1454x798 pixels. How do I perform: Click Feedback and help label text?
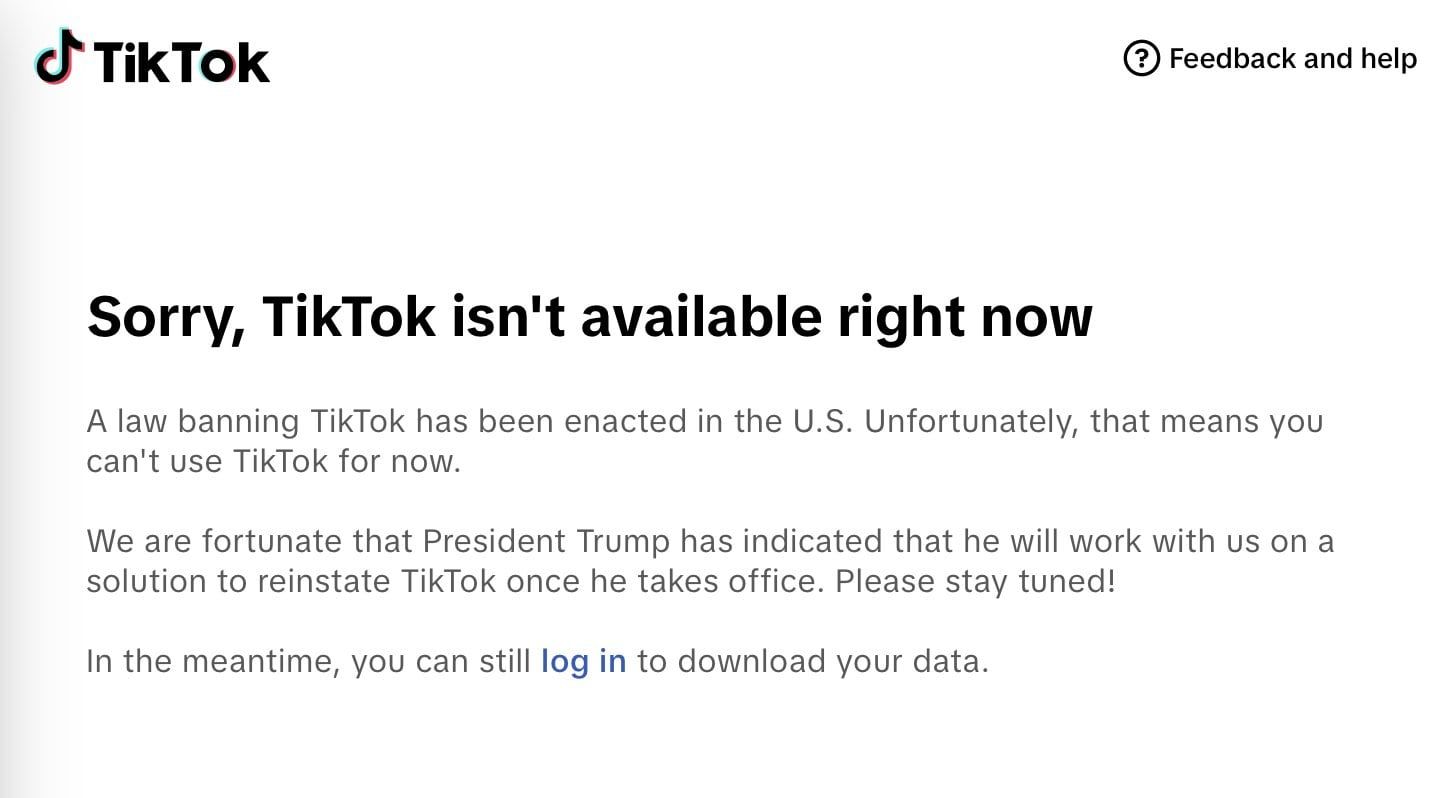(x=1293, y=59)
